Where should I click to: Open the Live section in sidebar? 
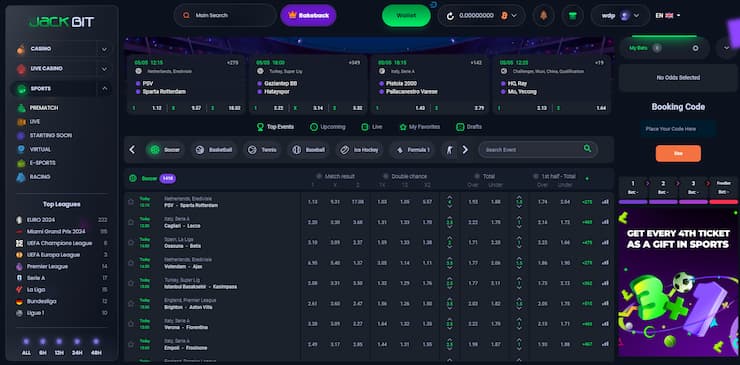[28, 121]
